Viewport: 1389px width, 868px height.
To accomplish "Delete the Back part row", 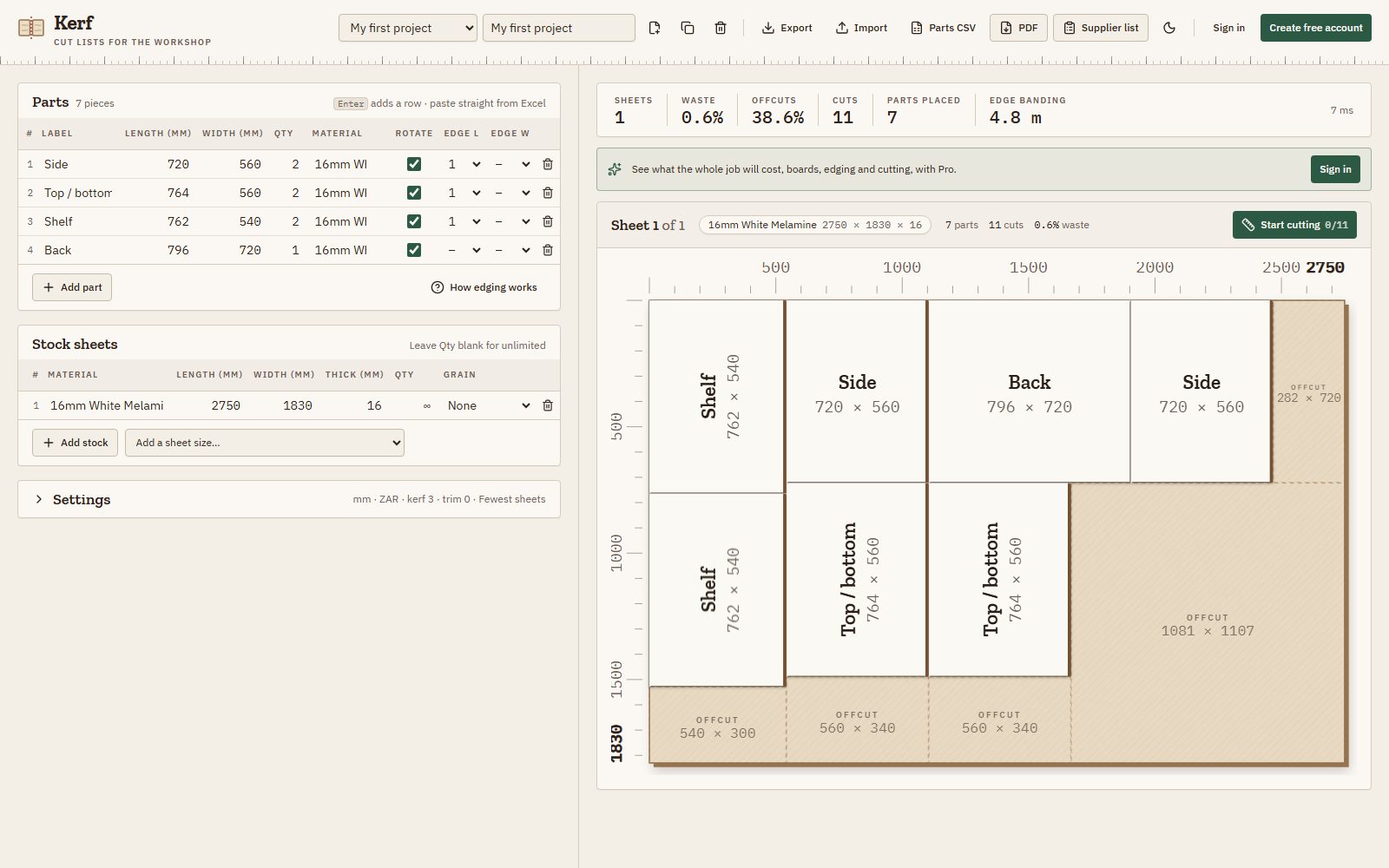I will click(548, 250).
